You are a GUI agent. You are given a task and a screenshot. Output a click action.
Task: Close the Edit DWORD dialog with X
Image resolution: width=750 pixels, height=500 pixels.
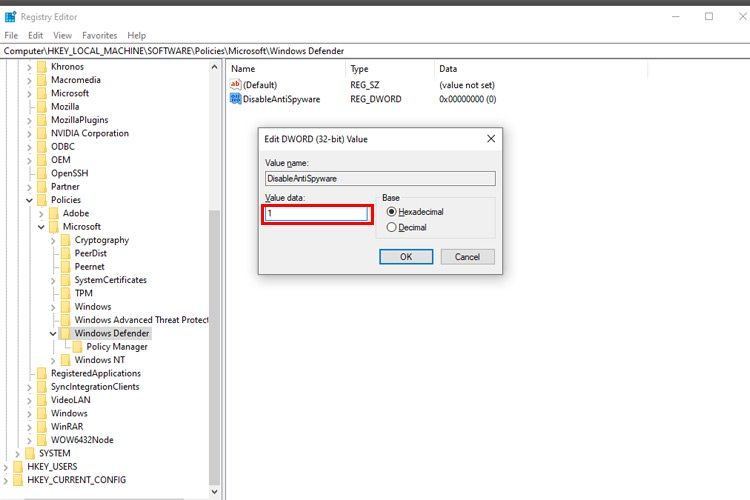490,139
